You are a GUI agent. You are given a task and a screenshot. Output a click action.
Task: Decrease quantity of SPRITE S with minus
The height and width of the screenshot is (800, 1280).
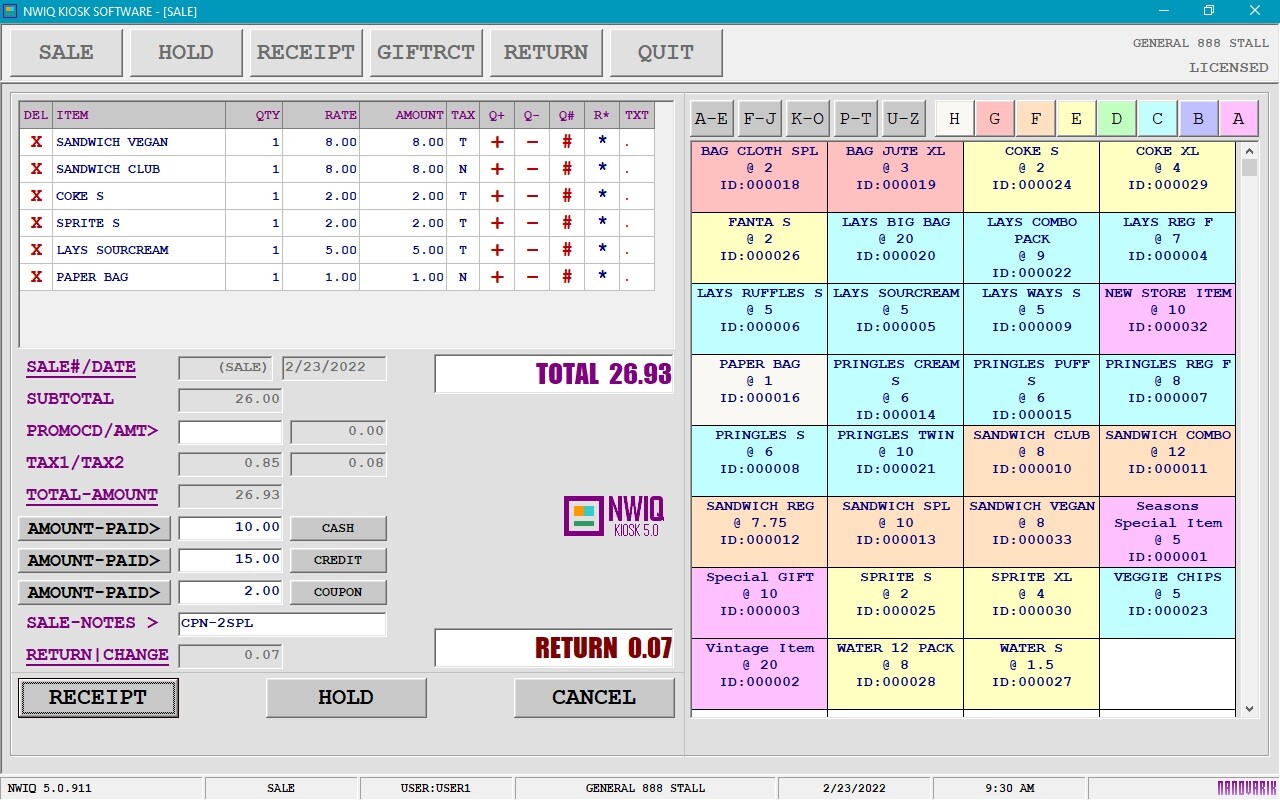(x=532, y=223)
